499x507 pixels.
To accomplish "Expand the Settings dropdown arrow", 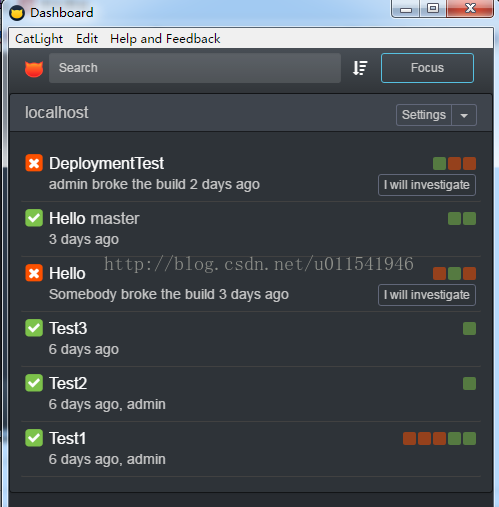I will [464, 115].
